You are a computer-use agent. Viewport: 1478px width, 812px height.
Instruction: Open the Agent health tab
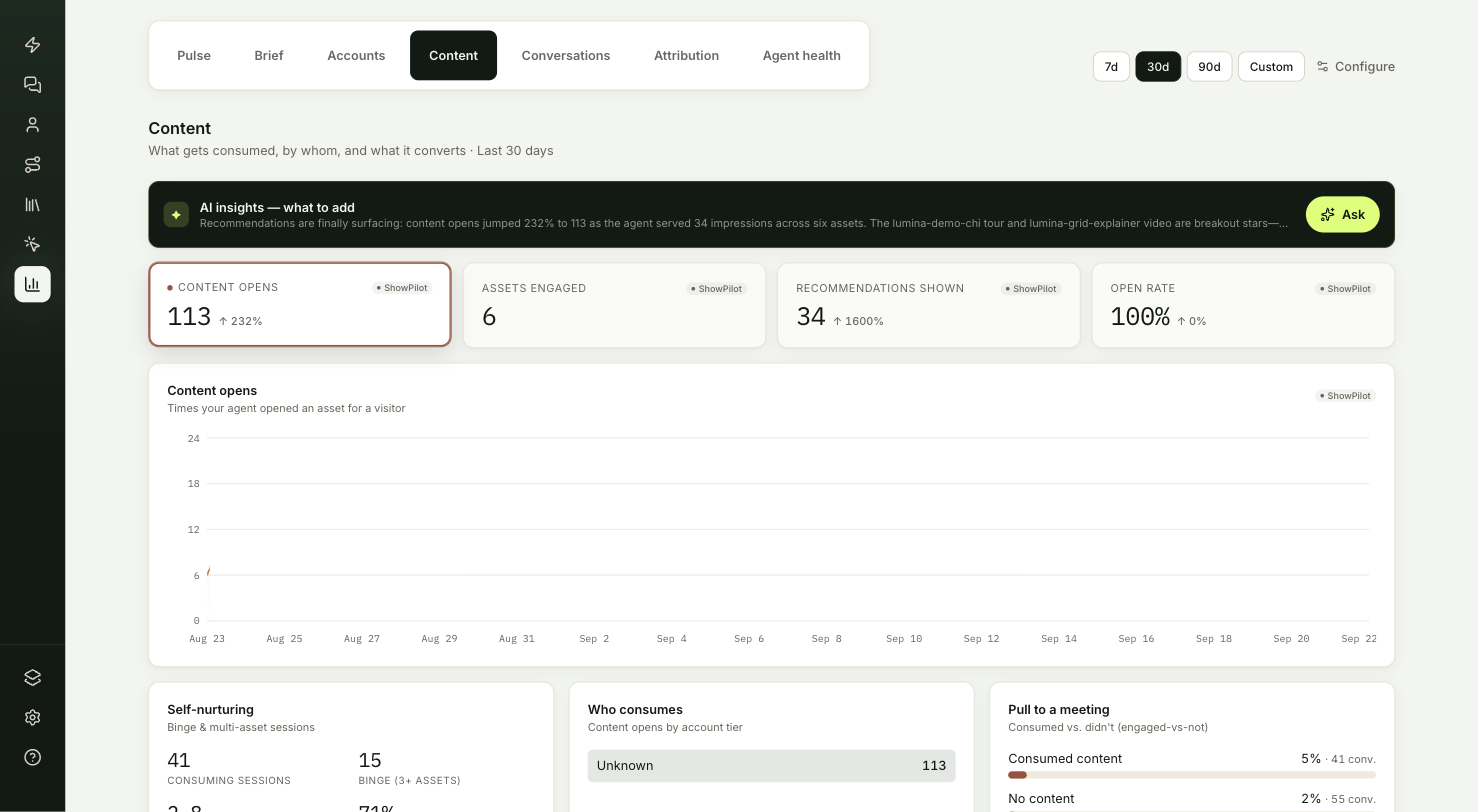802,55
